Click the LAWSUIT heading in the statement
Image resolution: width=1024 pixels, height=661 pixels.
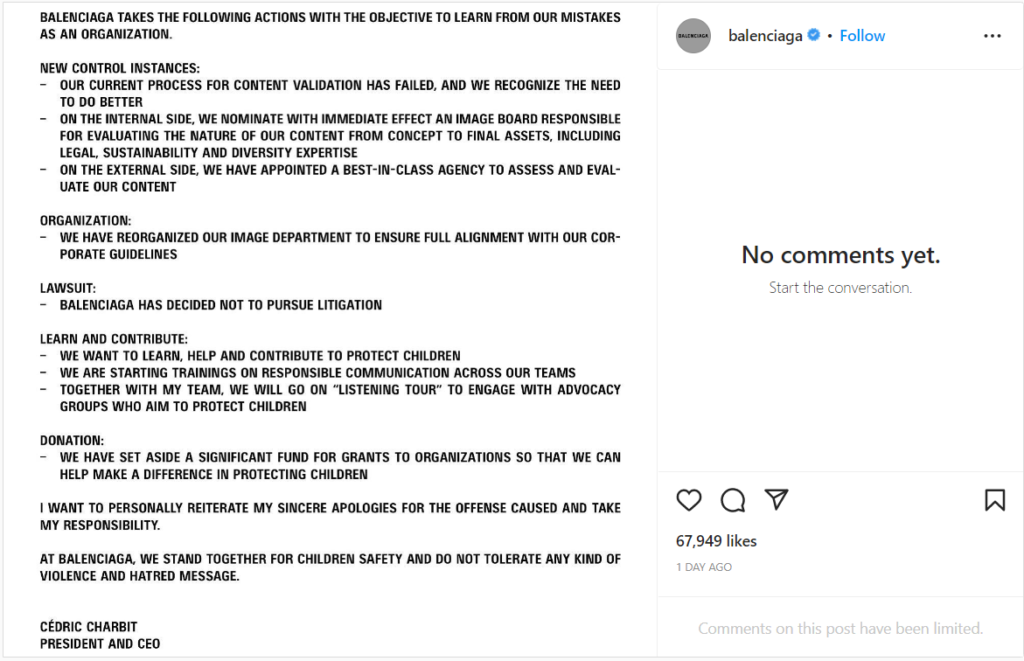click(x=68, y=288)
